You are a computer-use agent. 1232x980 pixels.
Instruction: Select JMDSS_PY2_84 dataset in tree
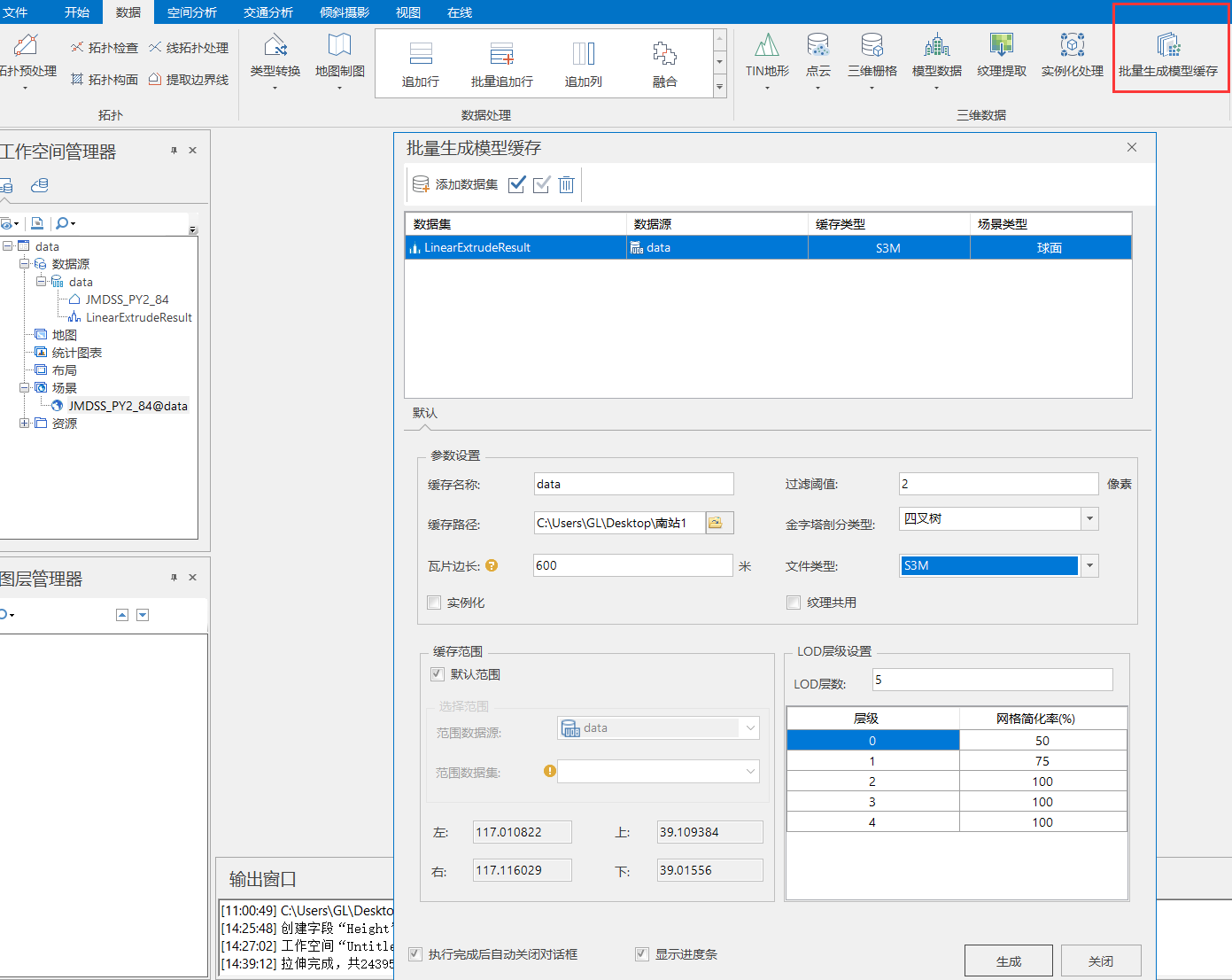coord(127,299)
